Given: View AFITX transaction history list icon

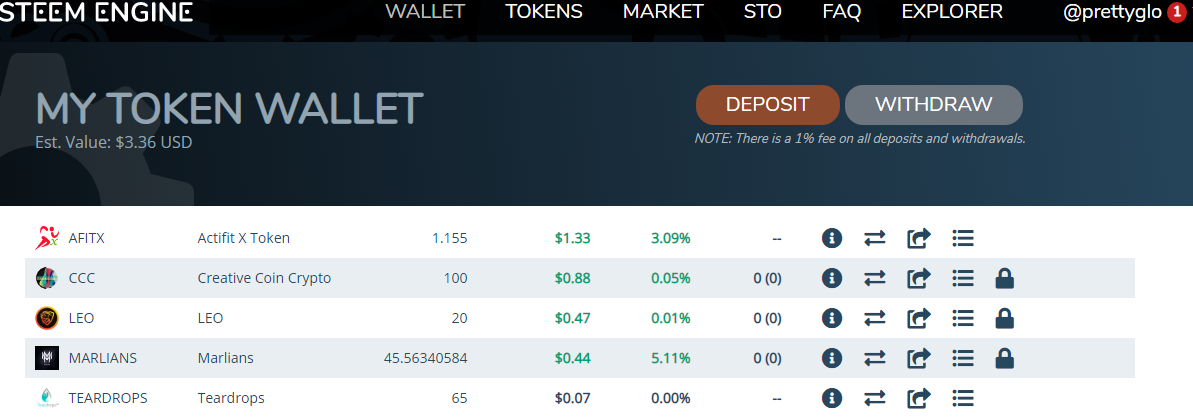Looking at the screenshot, I should coord(963,238).
